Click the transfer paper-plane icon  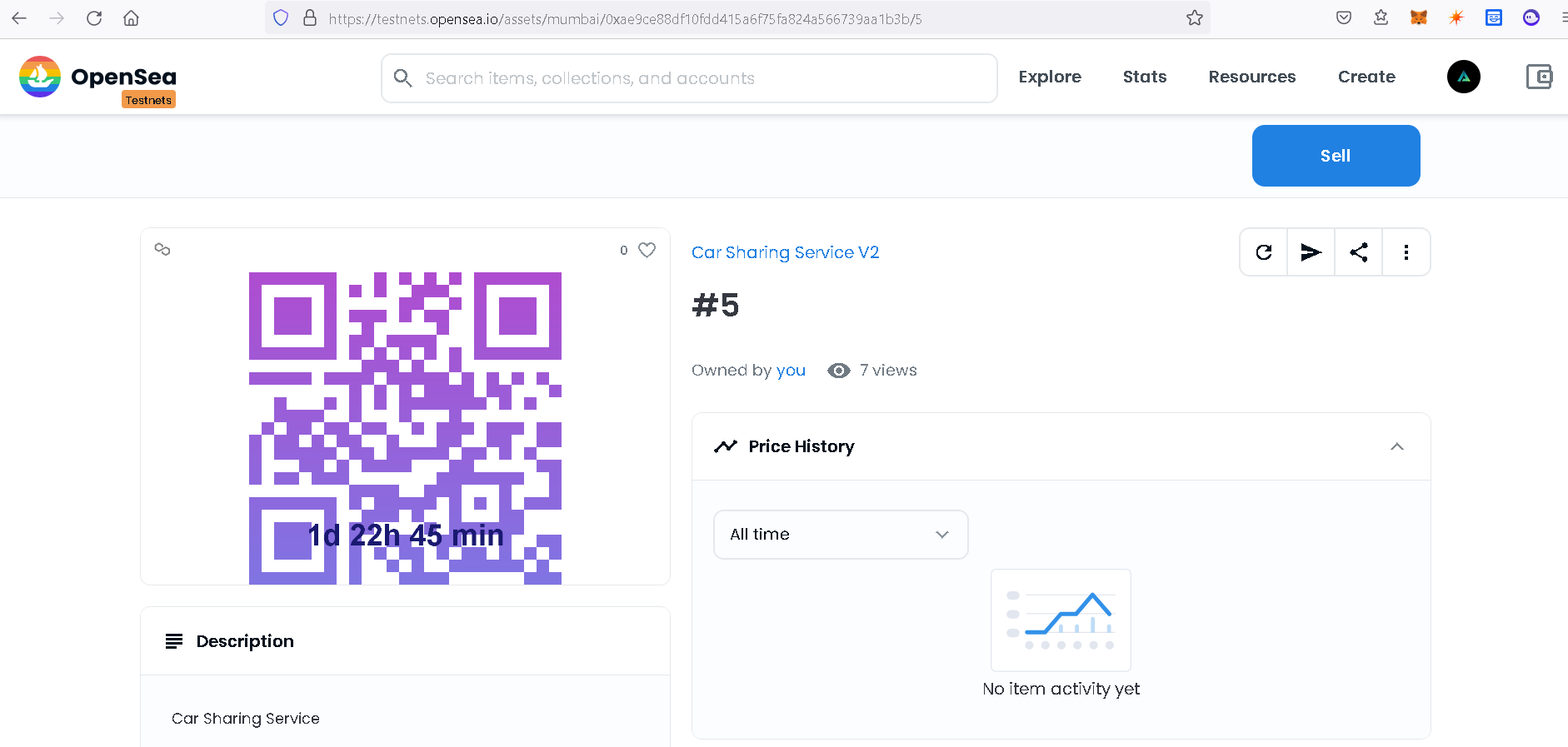click(x=1311, y=252)
